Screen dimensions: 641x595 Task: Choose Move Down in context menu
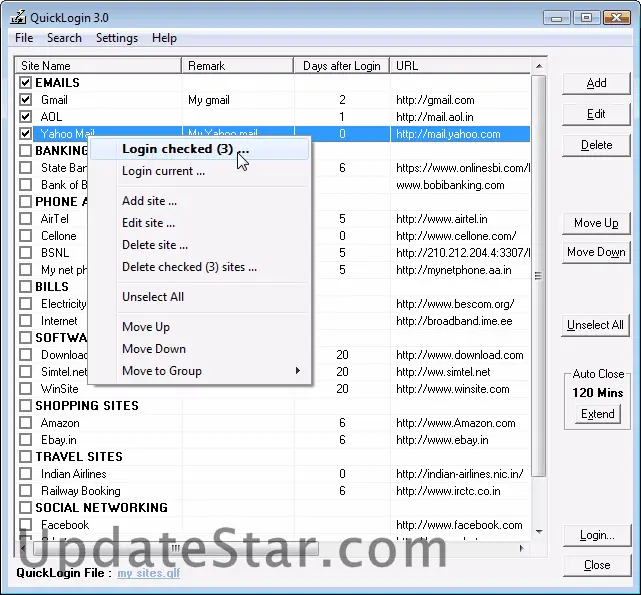pos(199,349)
